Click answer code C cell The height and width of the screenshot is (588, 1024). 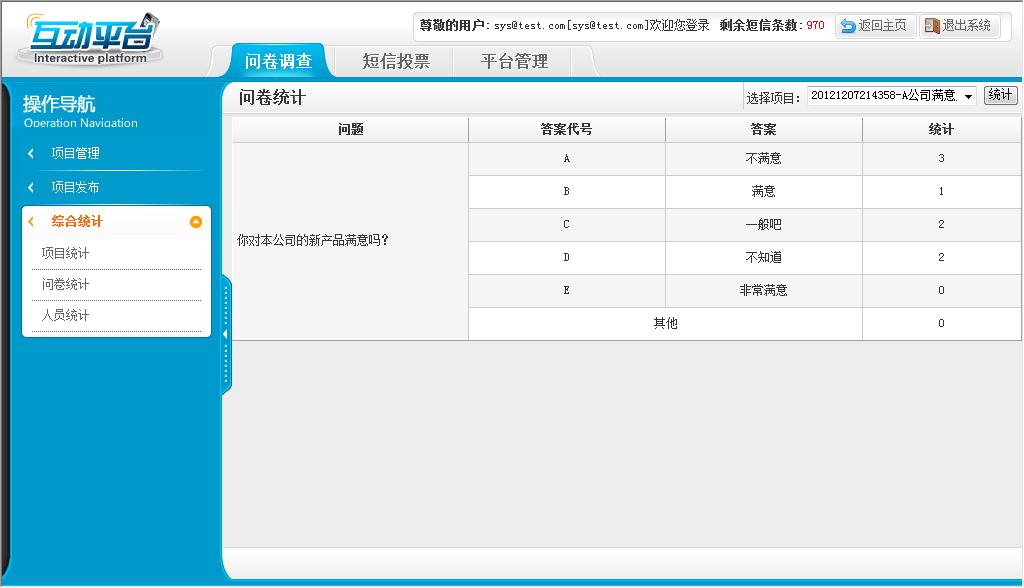[567, 225]
